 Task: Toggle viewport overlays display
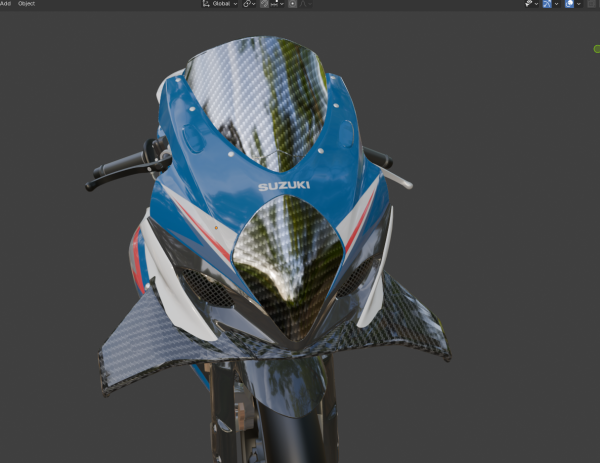(569, 4)
